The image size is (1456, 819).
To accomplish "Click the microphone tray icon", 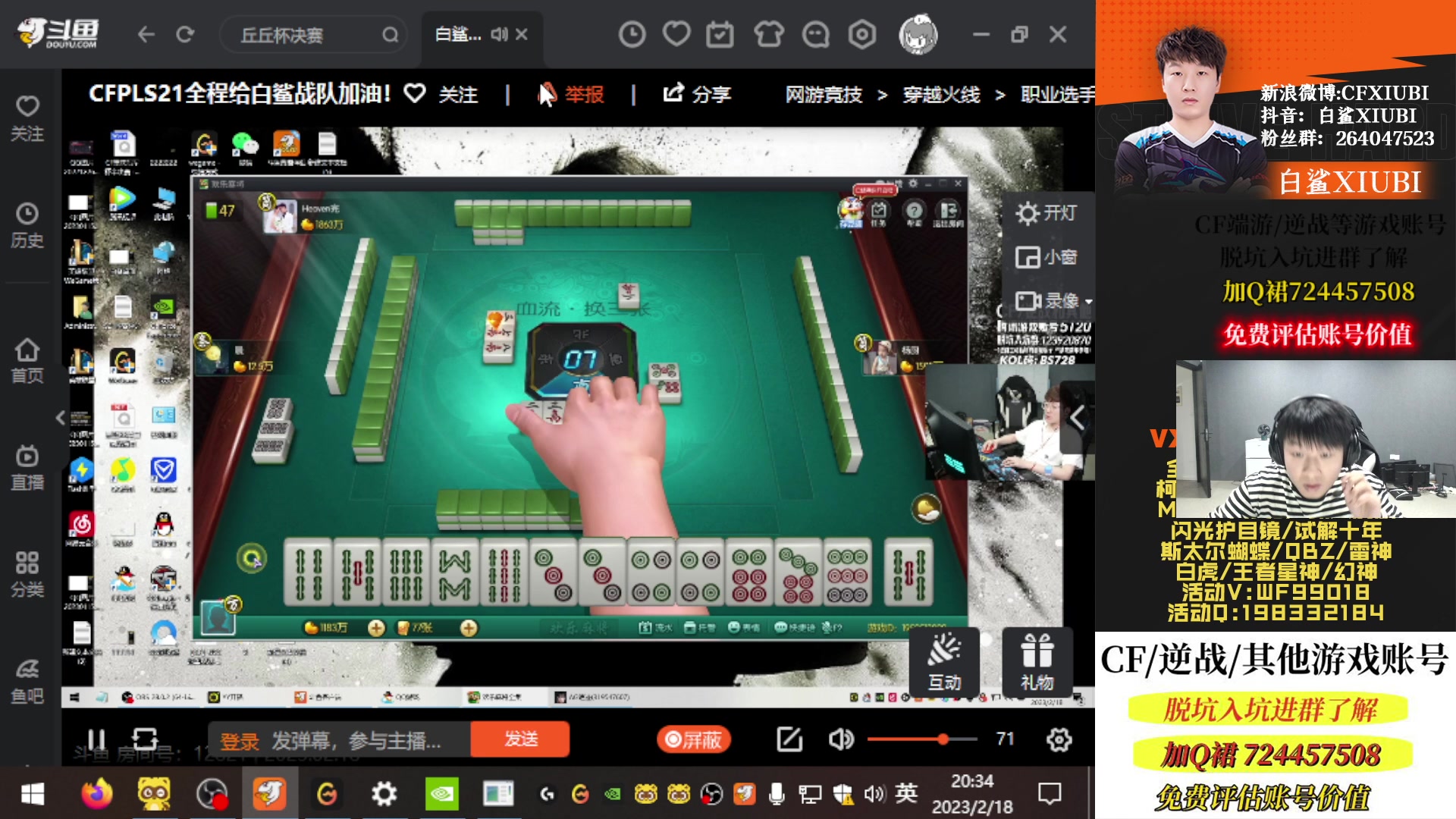I will [777, 794].
